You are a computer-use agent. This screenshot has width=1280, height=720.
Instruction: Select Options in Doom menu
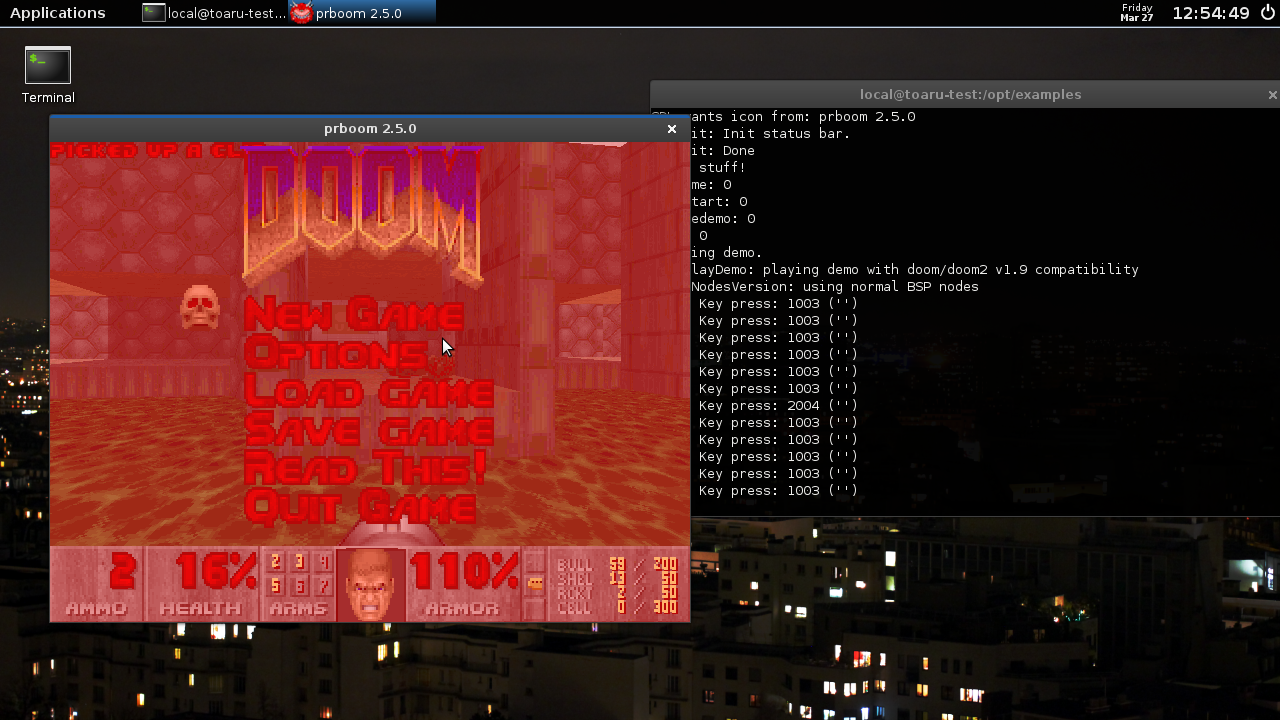click(x=336, y=352)
